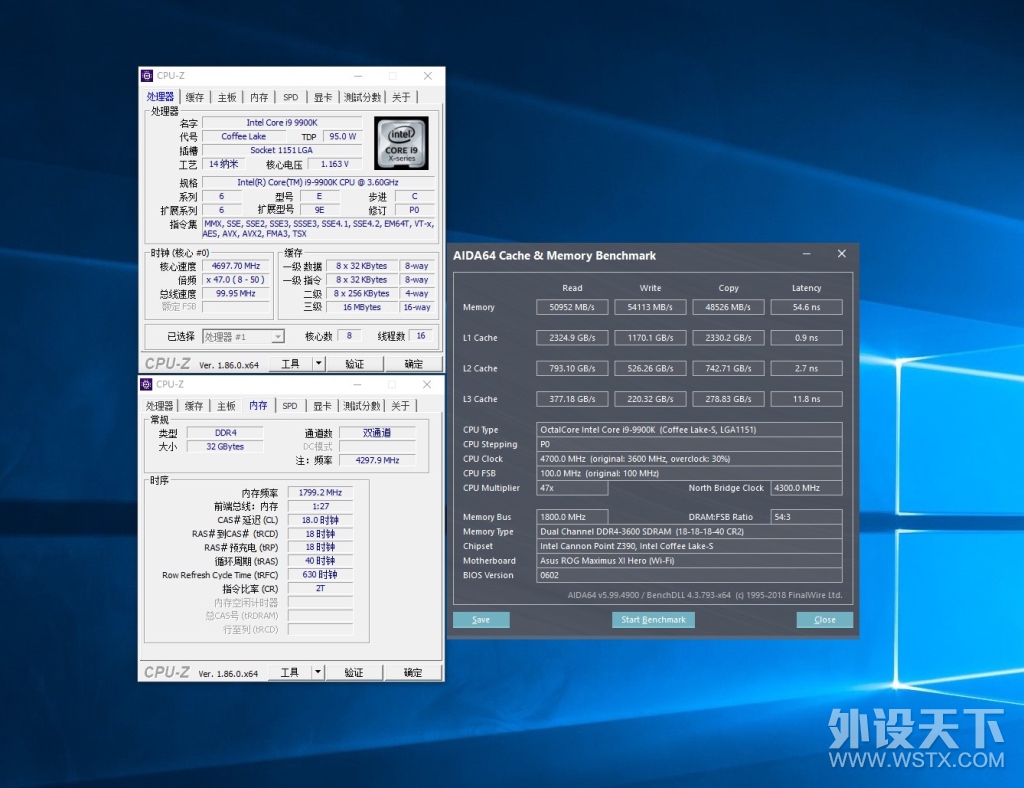Close the AIDA64 benchmark window
The width and height of the screenshot is (1024, 788).
841,254
